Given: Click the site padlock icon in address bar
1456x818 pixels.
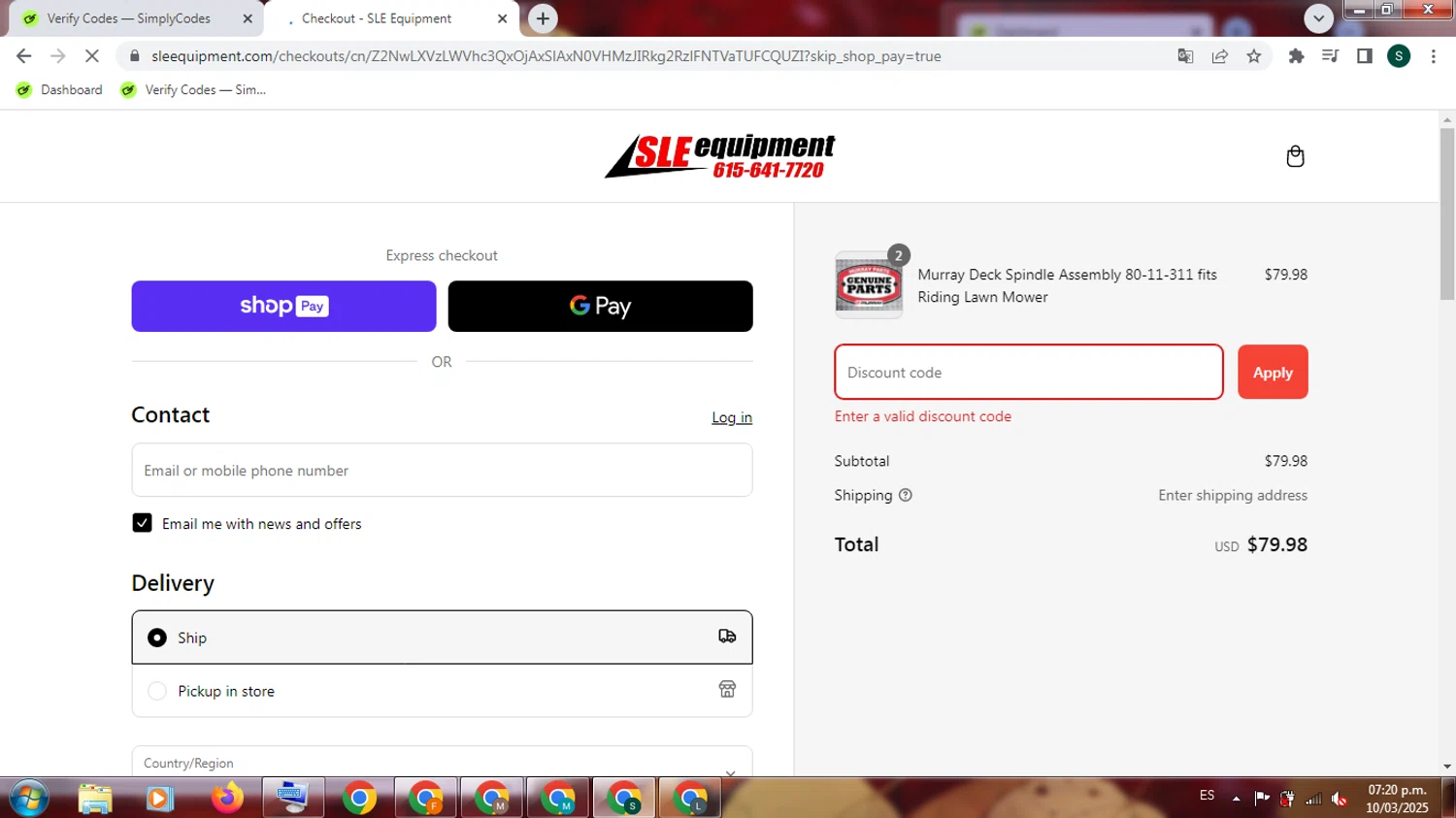Looking at the screenshot, I should pos(134,56).
